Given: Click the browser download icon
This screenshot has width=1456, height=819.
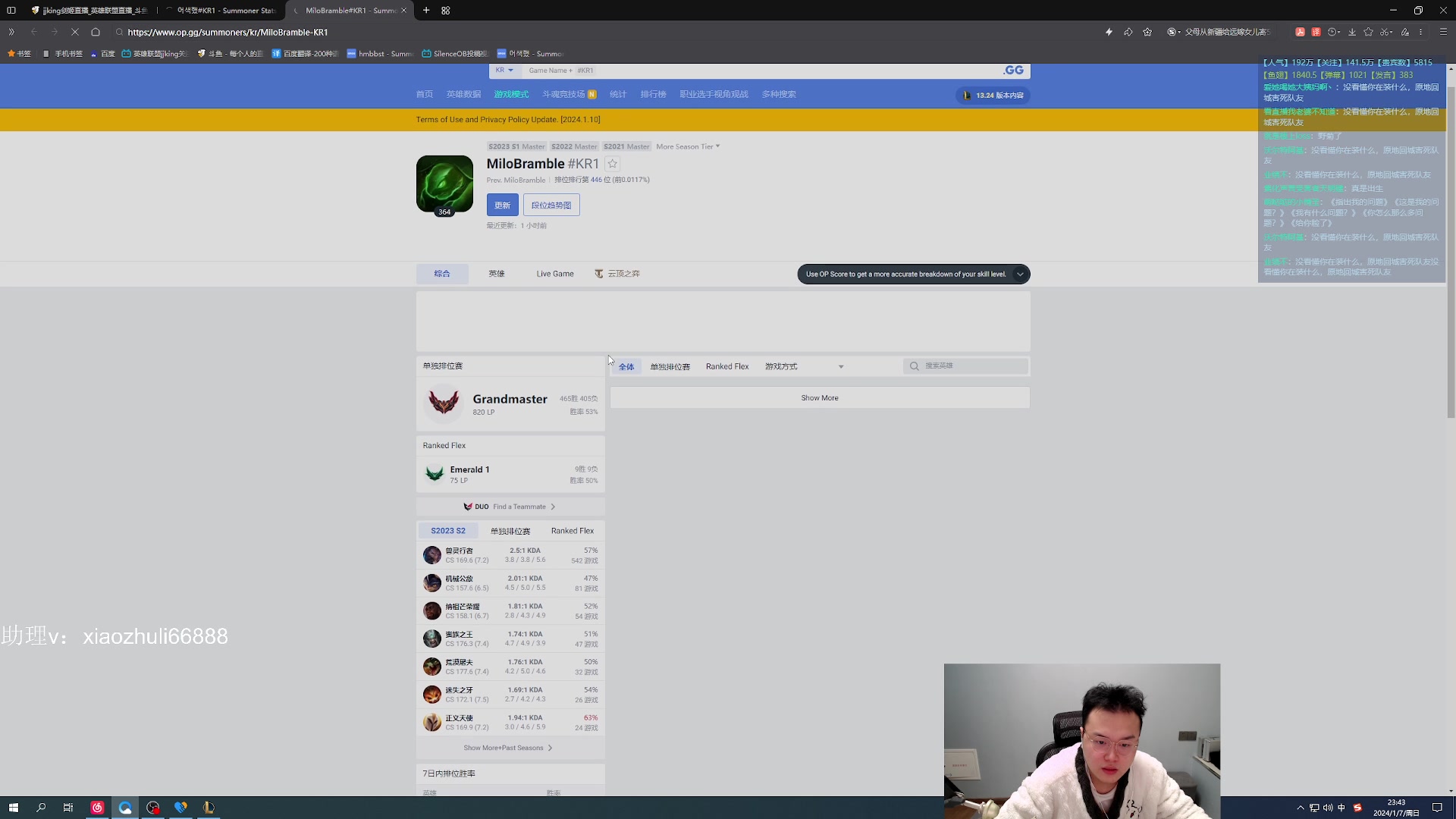Looking at the screenshot, I should (x=1351, y=32).
